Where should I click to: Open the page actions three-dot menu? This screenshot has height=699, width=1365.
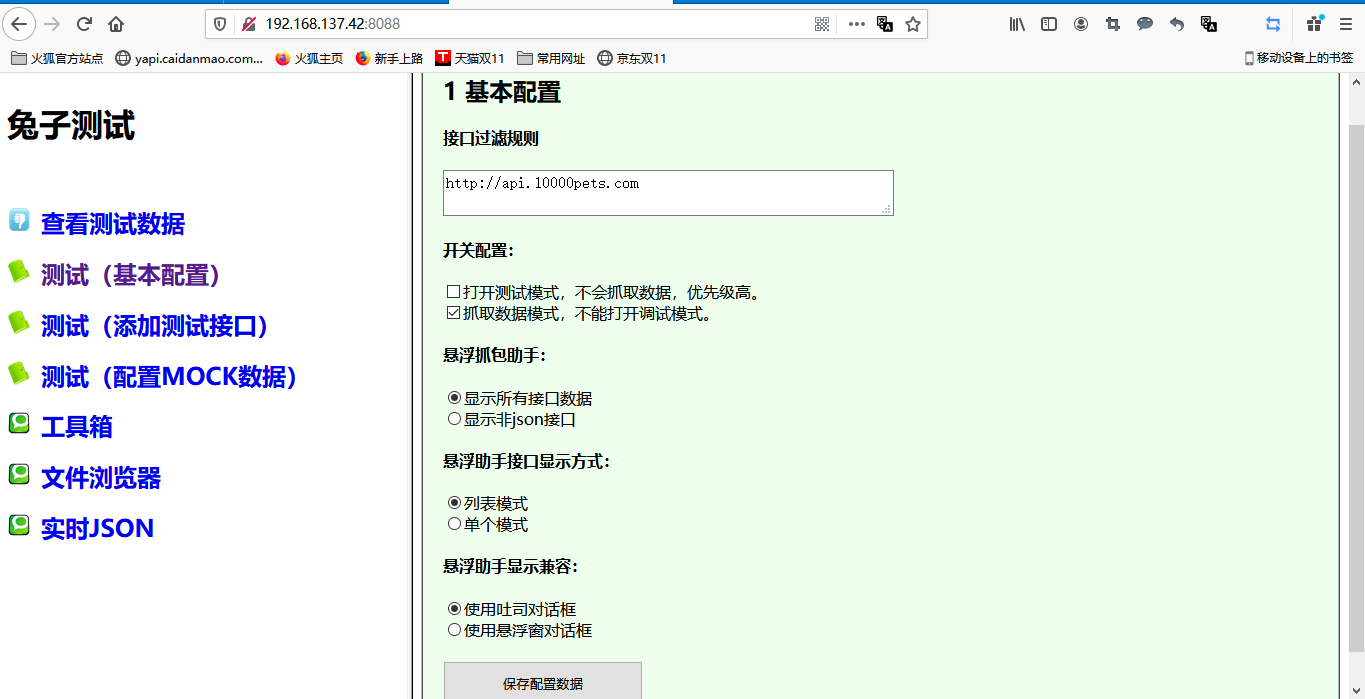[856, 24]
